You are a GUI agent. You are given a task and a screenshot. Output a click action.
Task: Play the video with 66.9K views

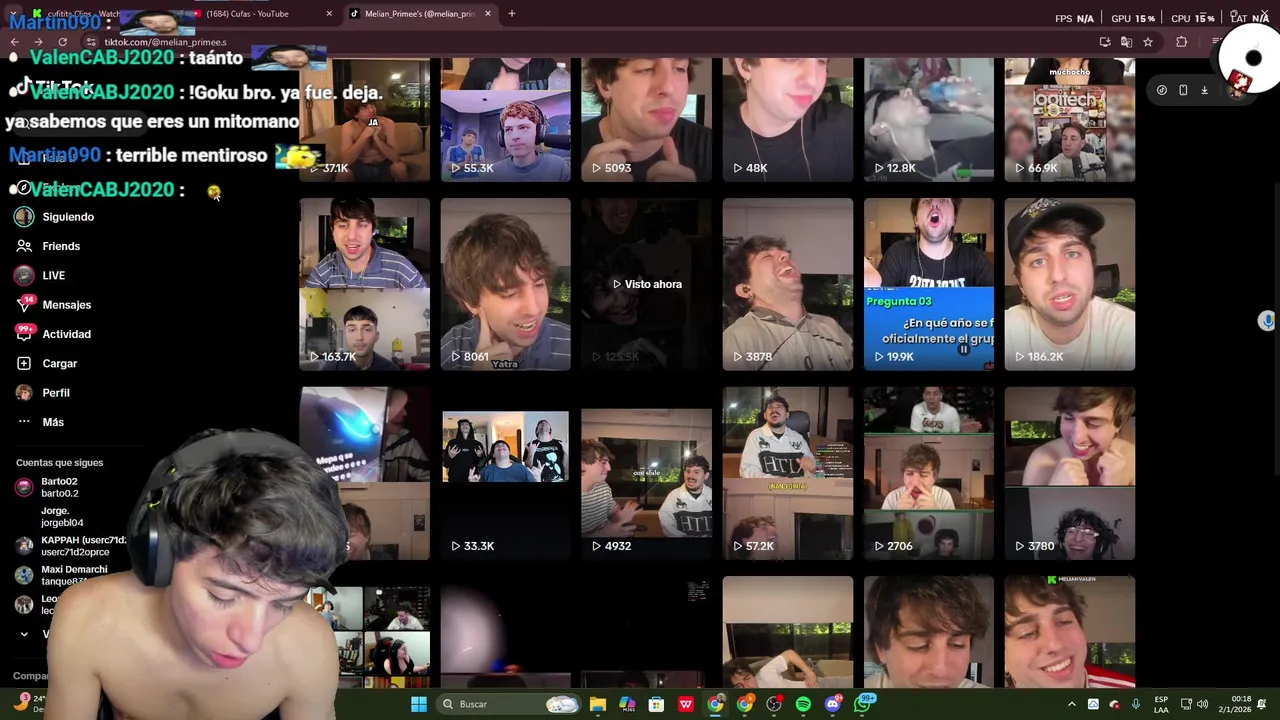[x=1070, y=120]
